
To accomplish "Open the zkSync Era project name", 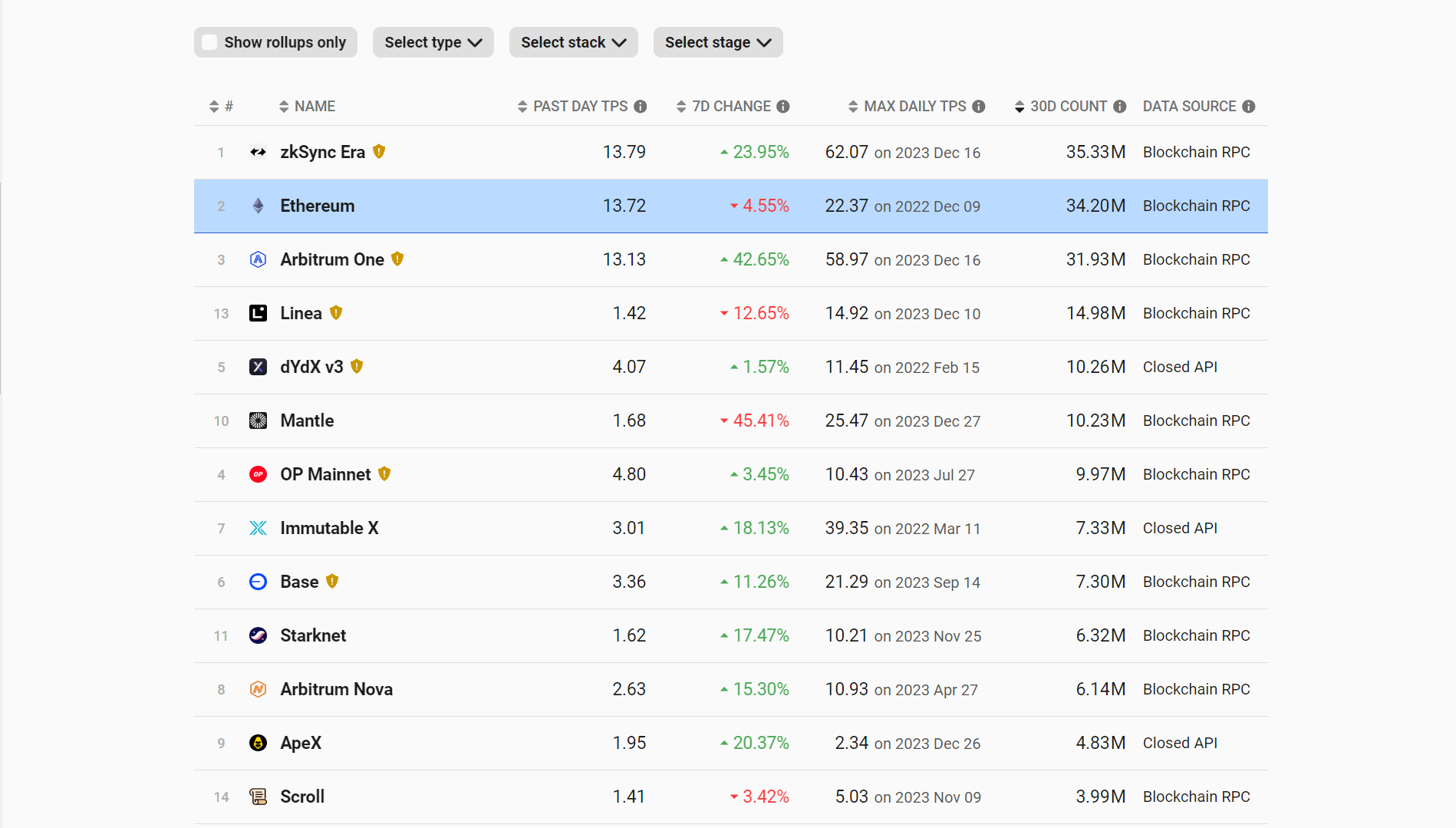I will point(323,152).
